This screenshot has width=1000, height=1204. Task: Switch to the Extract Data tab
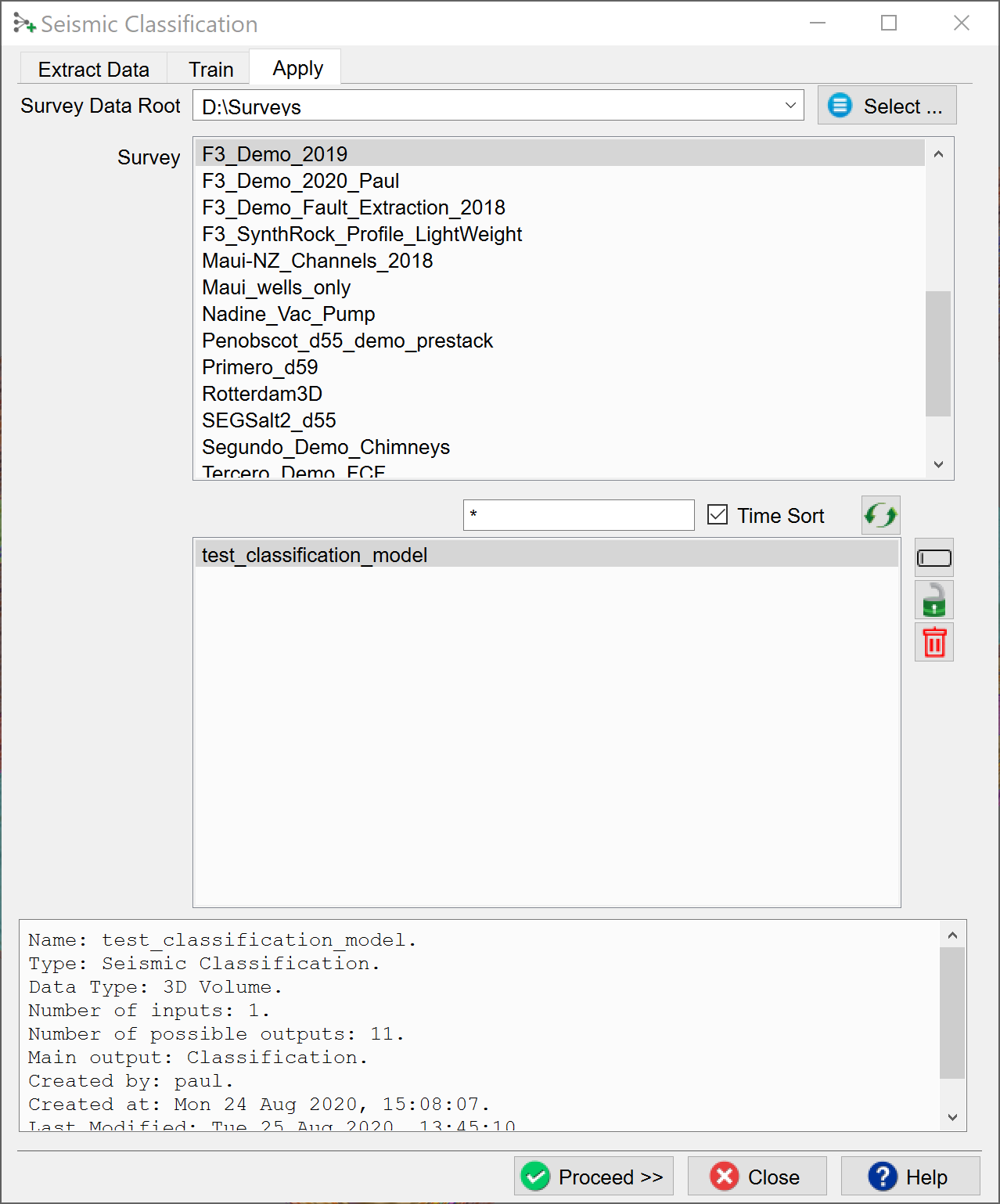[x=93, y=70]
